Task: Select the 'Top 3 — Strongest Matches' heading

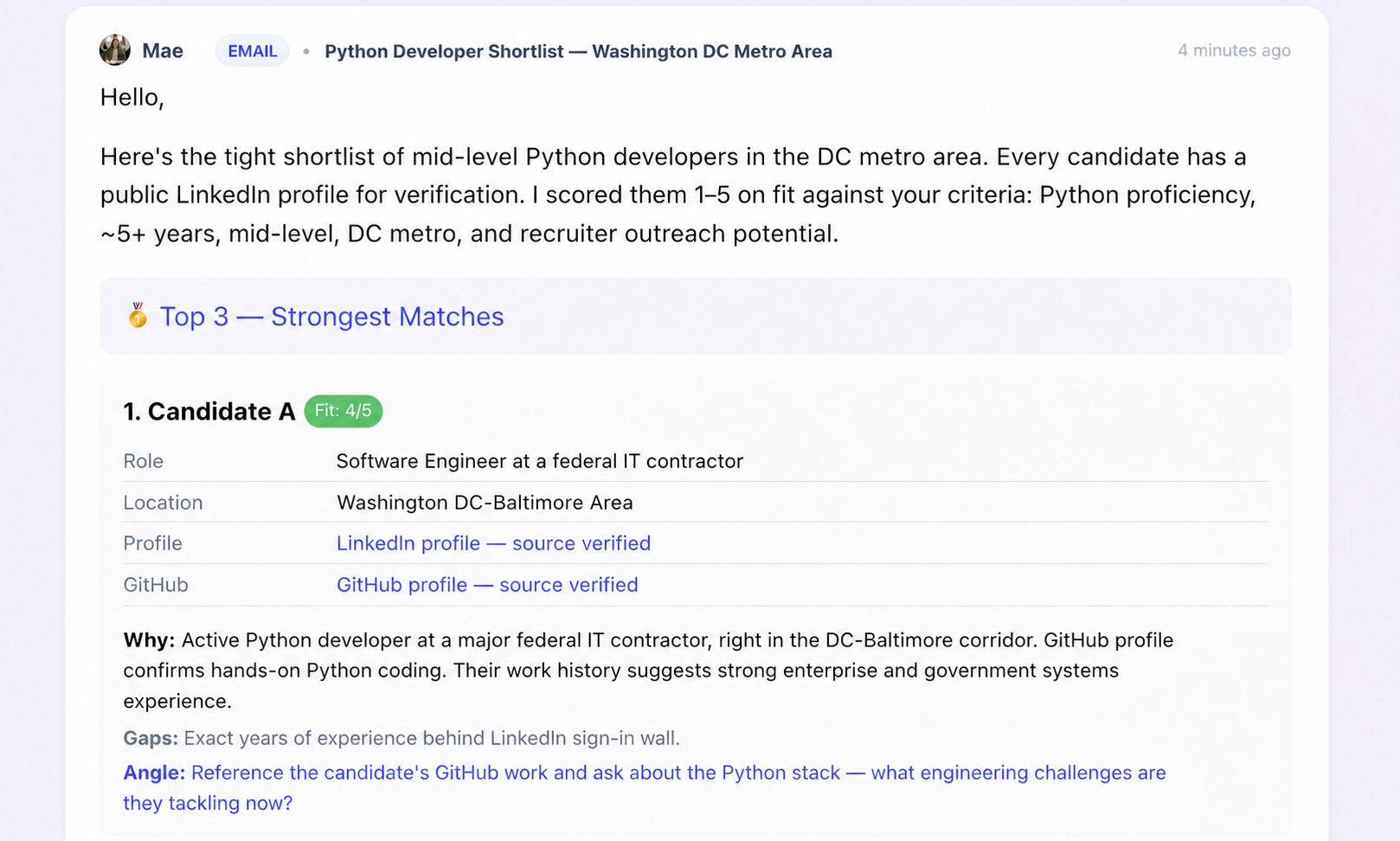Action: pos(331,317)
